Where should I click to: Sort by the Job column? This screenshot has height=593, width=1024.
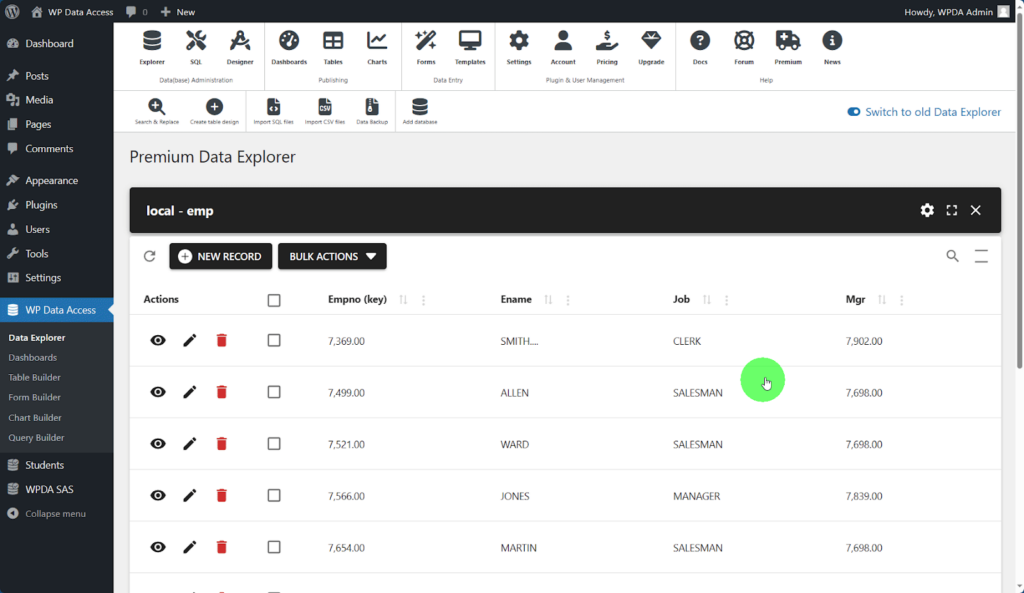point(706,300)
